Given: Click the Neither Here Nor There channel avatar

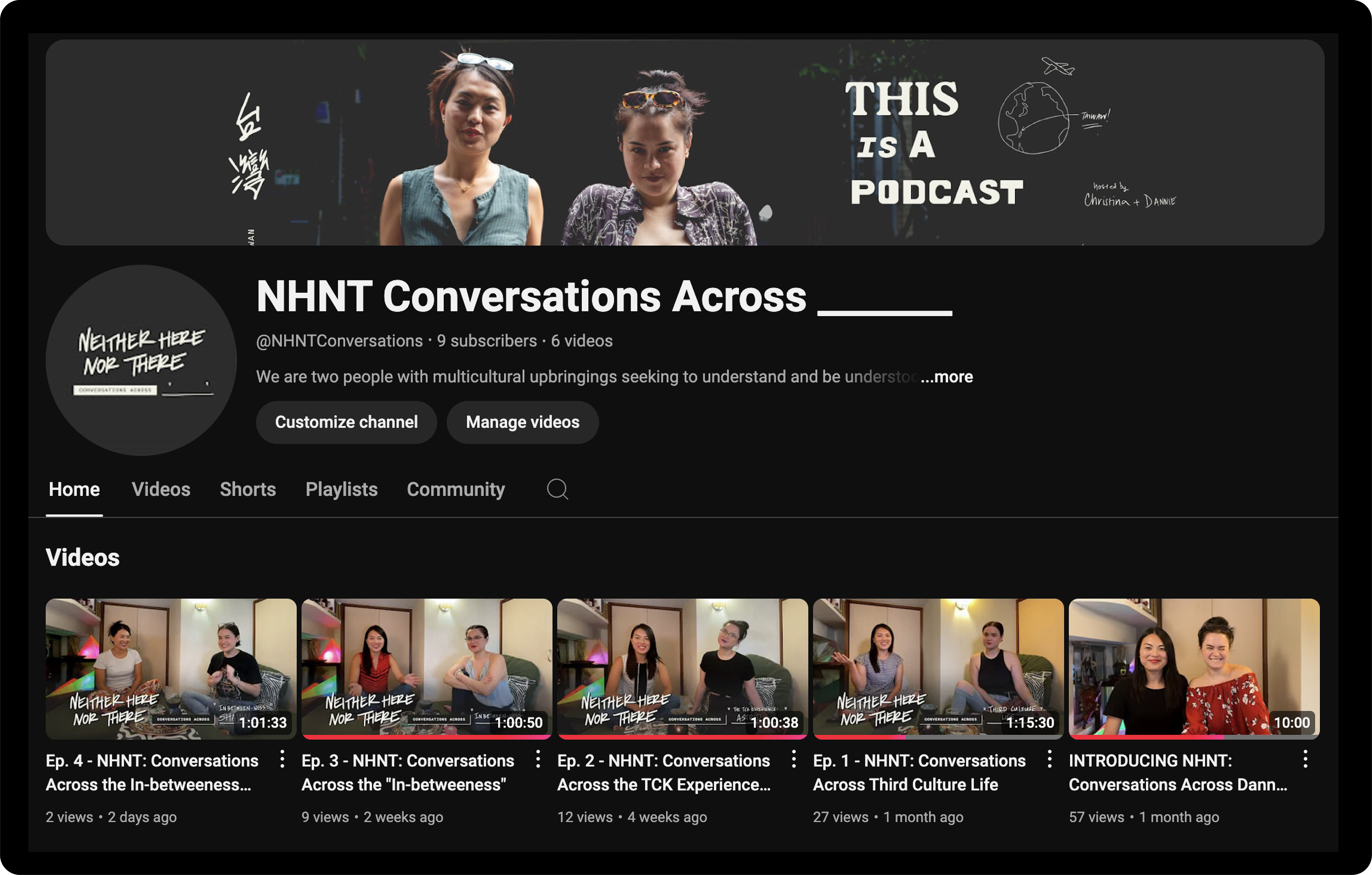Looking at the screenshot, I should pos(141,360).
